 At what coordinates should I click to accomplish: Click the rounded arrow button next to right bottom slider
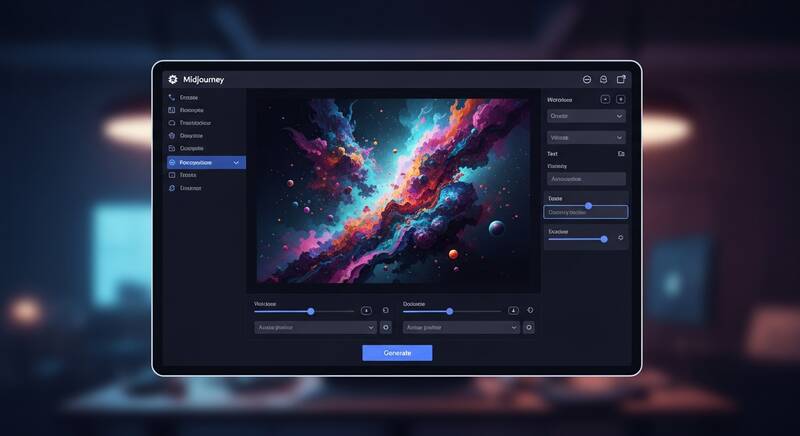(513, 311)
